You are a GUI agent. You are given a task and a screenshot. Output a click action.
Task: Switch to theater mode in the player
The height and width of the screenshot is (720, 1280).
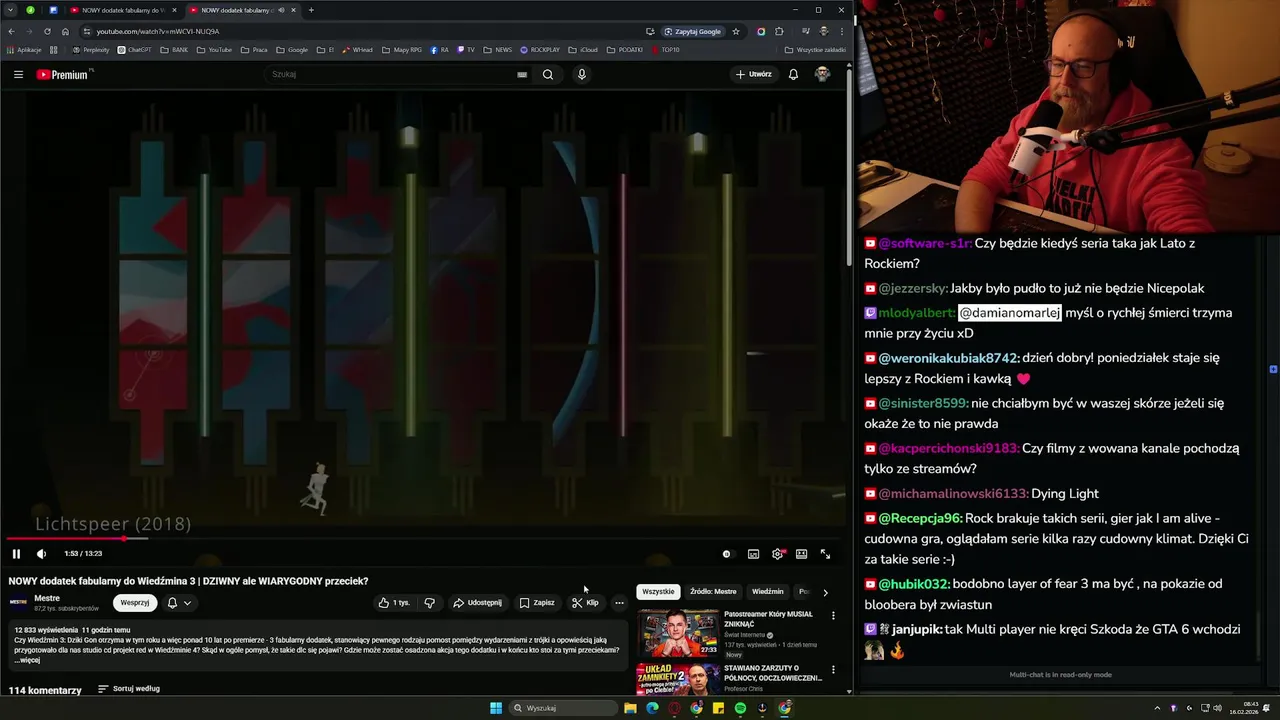pos(801,553)
